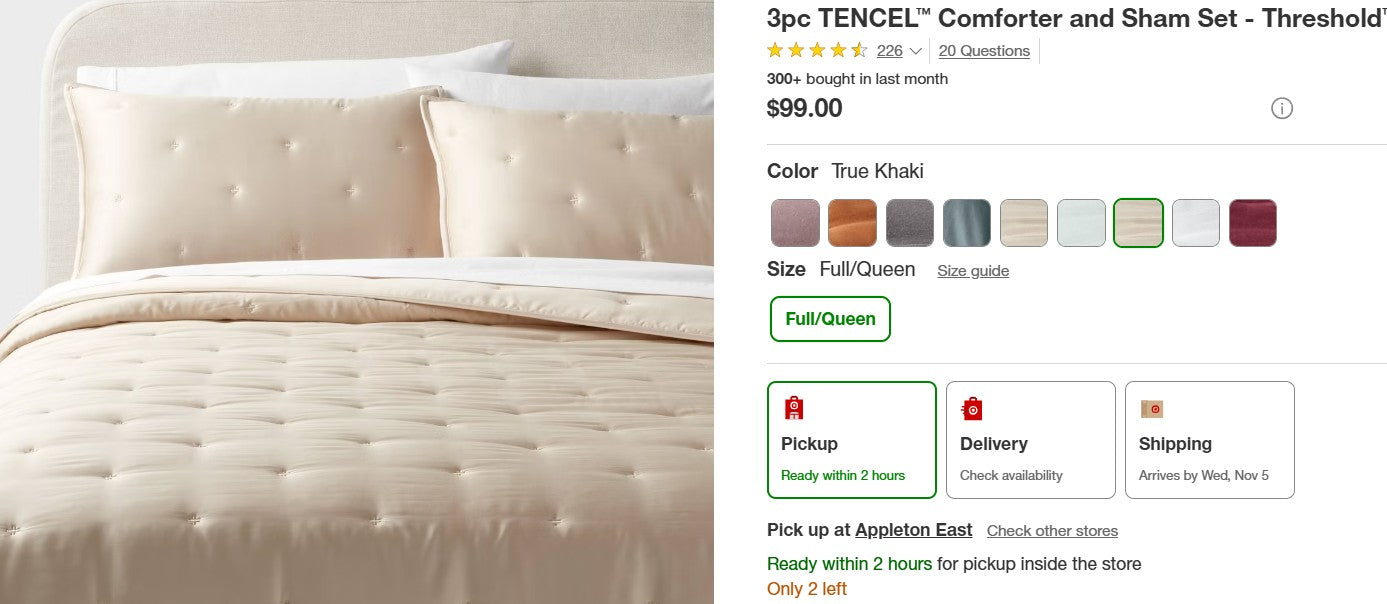Select the teal color swatch
The height and width of the screenshot is (604, 1387).
click(x=967, y=222)
